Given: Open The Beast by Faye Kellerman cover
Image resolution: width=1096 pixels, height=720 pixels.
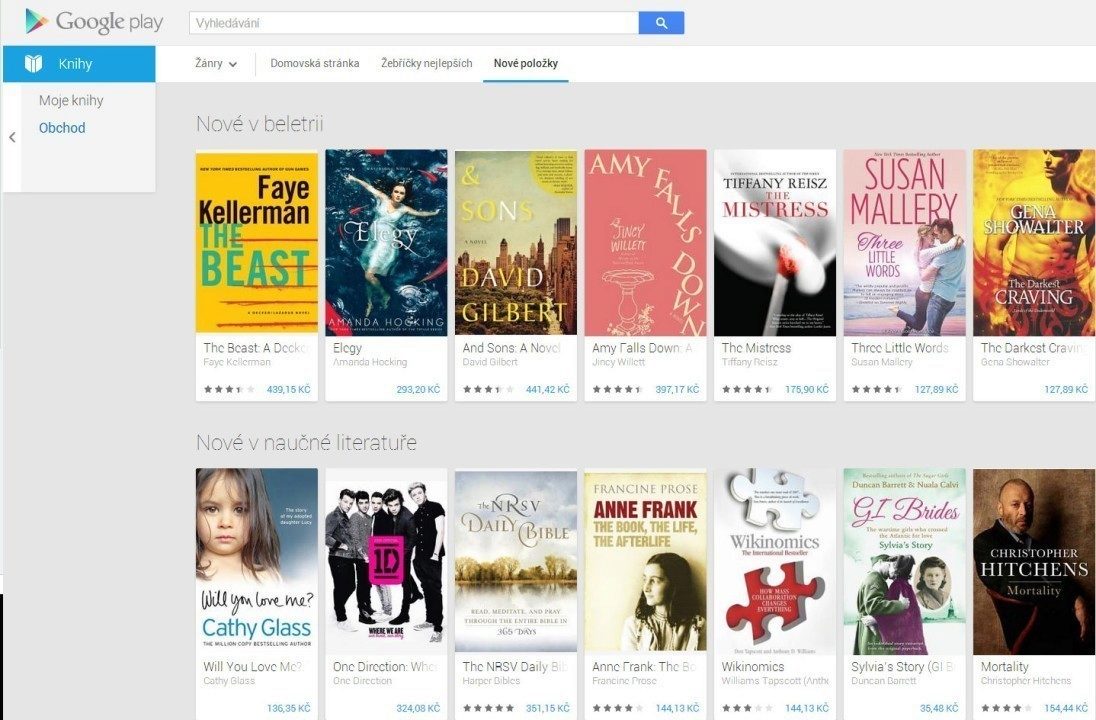Looking at the screenshot, I should point(257,243).
